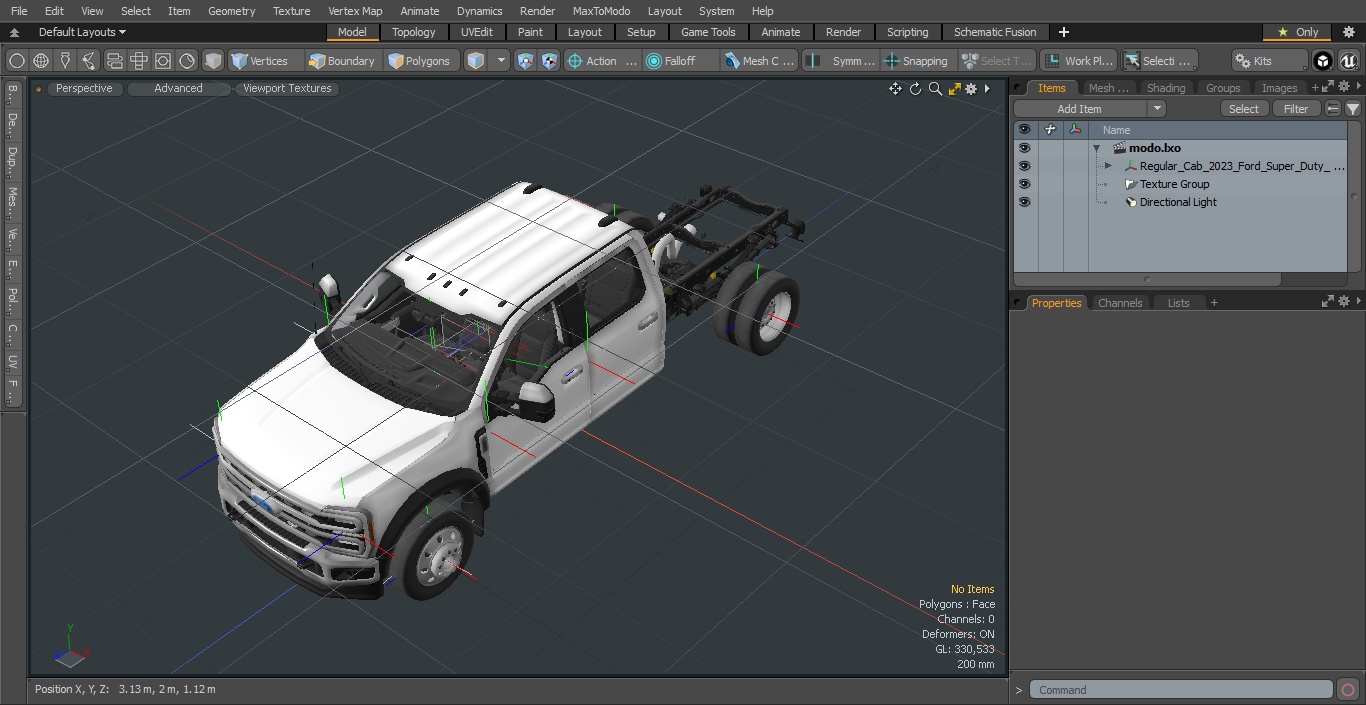Image resolution: width=1366 pixels, height=705 pixels.
Task: Select the Directional Light item row
Action: (x=1180, y=202)
